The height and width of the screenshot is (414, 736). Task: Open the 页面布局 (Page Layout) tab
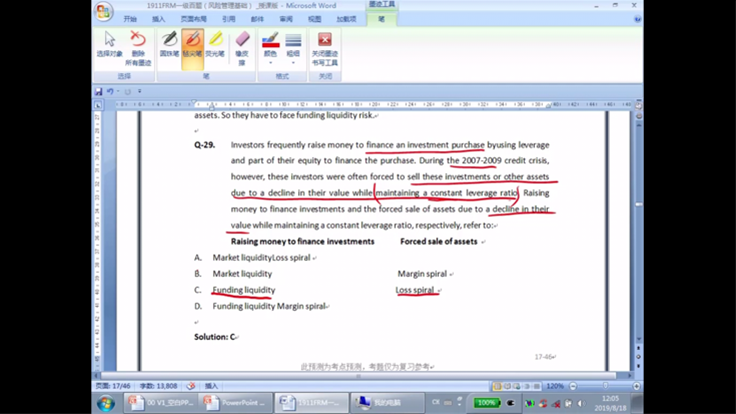click(194, 19)
